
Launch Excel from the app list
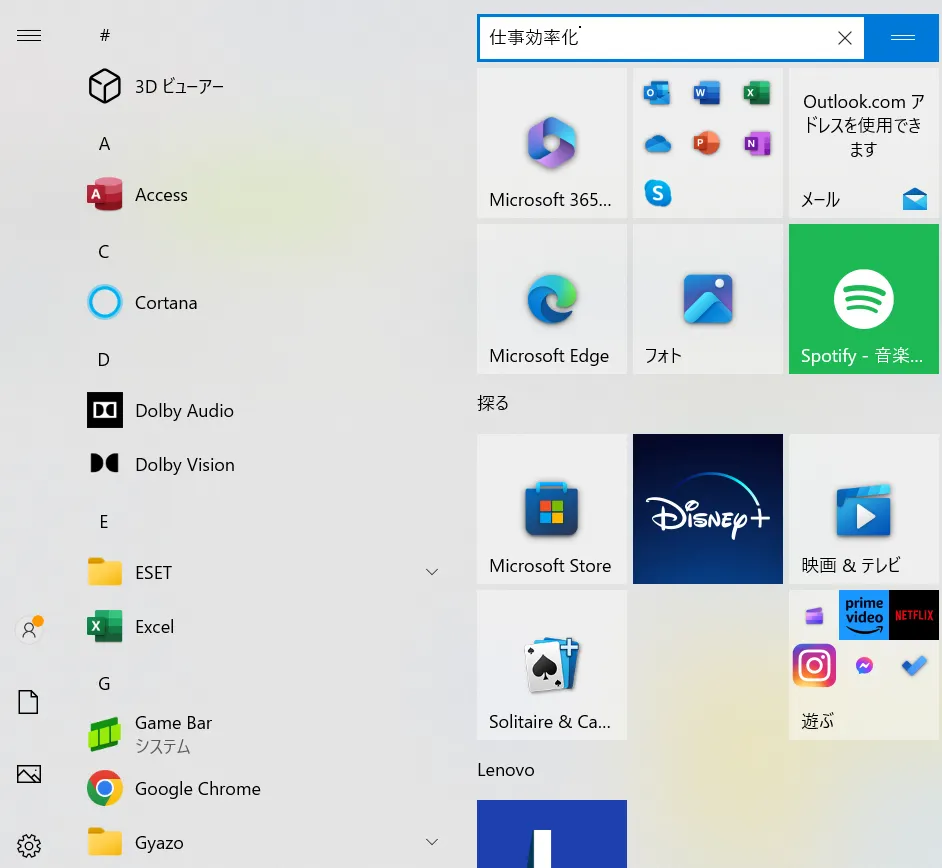264,627
